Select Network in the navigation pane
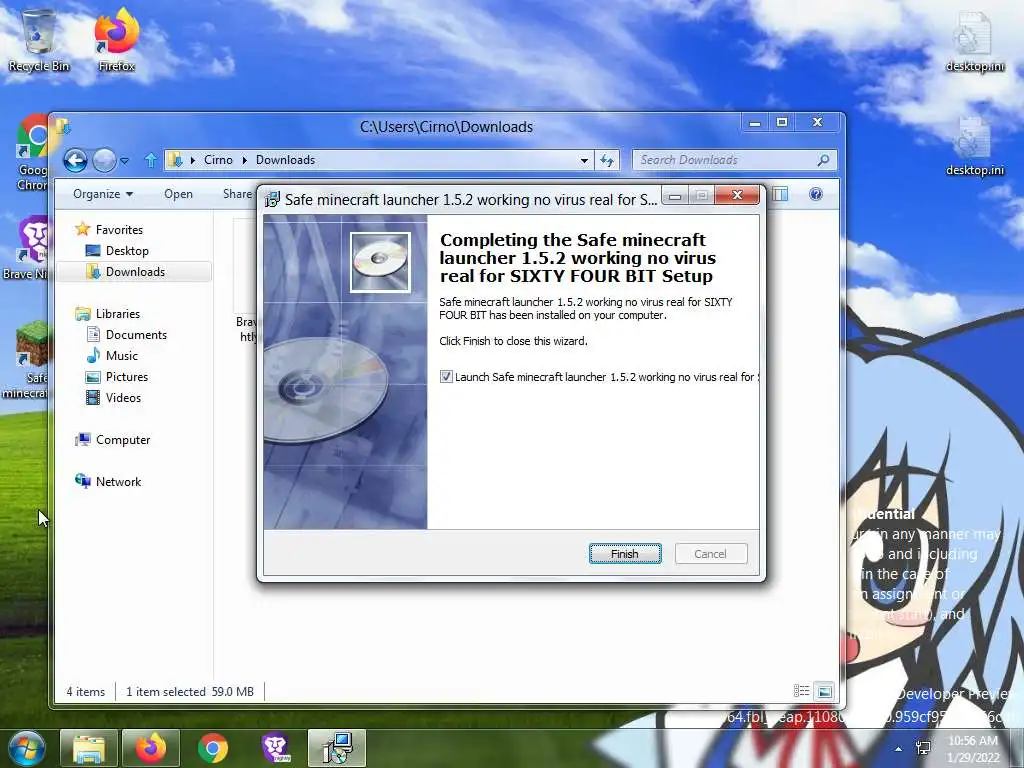This screenshot has width=1024, height=768. tap(108, 481)
